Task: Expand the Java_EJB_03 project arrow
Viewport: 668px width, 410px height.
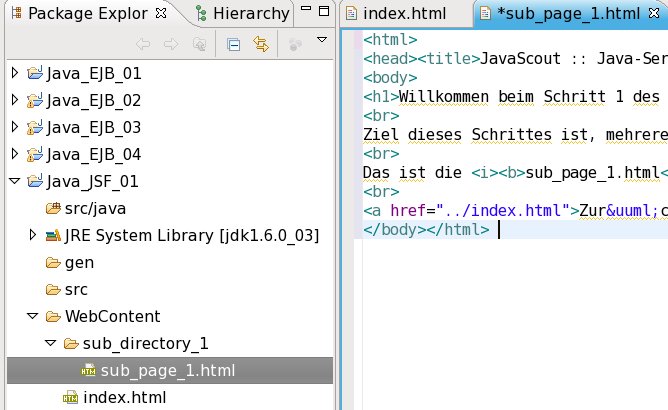Action: [x=14, y=128]
